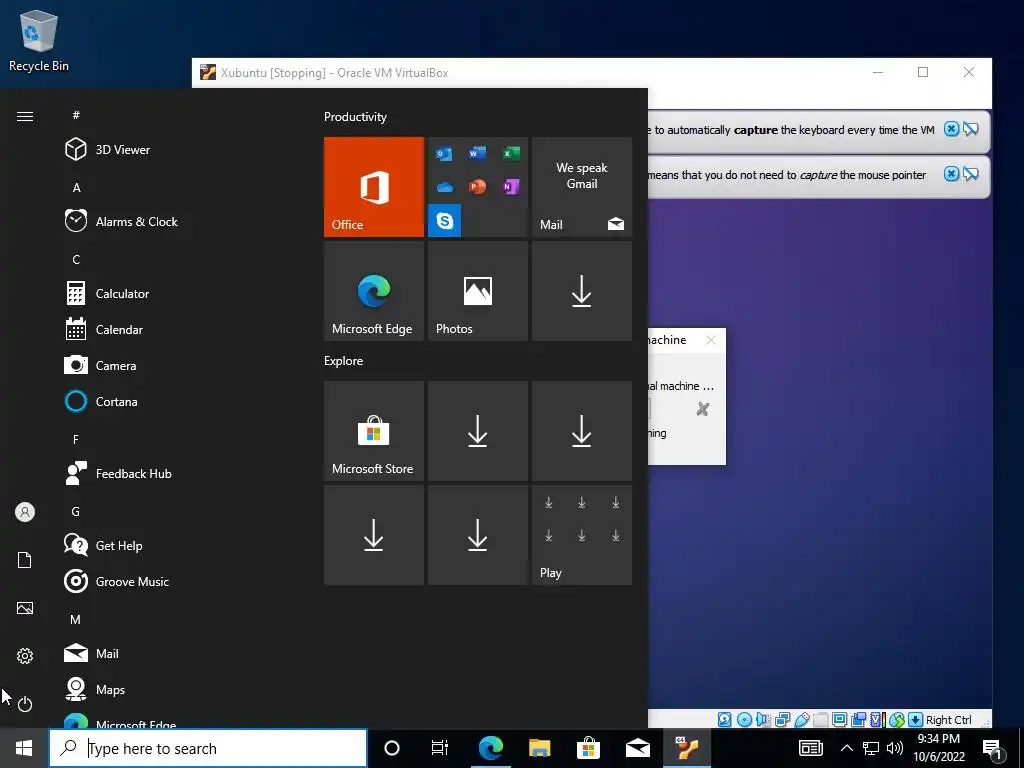Open the Action Center notifications icon

coord(993,748)
